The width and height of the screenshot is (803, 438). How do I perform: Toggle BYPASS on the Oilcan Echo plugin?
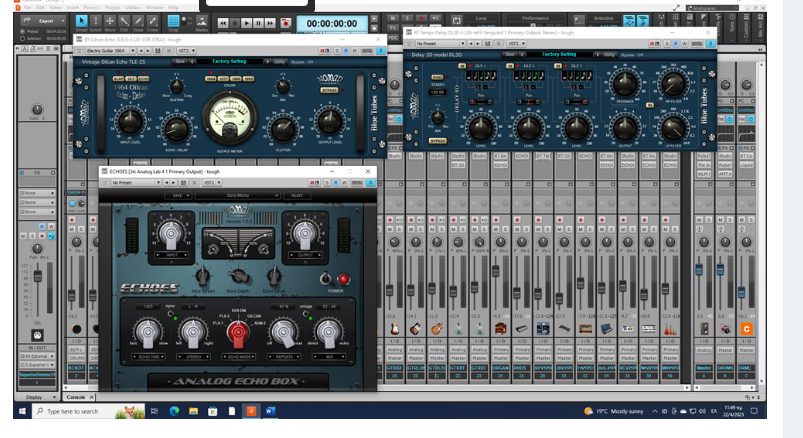[x=329, y=90]
